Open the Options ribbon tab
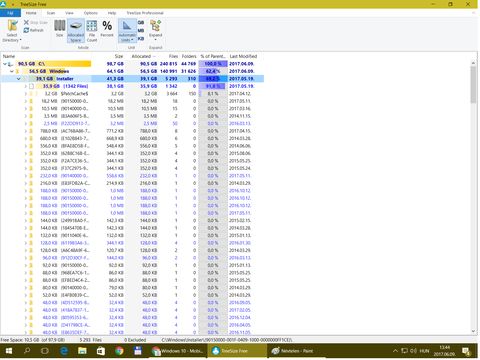 pos(91,13)
